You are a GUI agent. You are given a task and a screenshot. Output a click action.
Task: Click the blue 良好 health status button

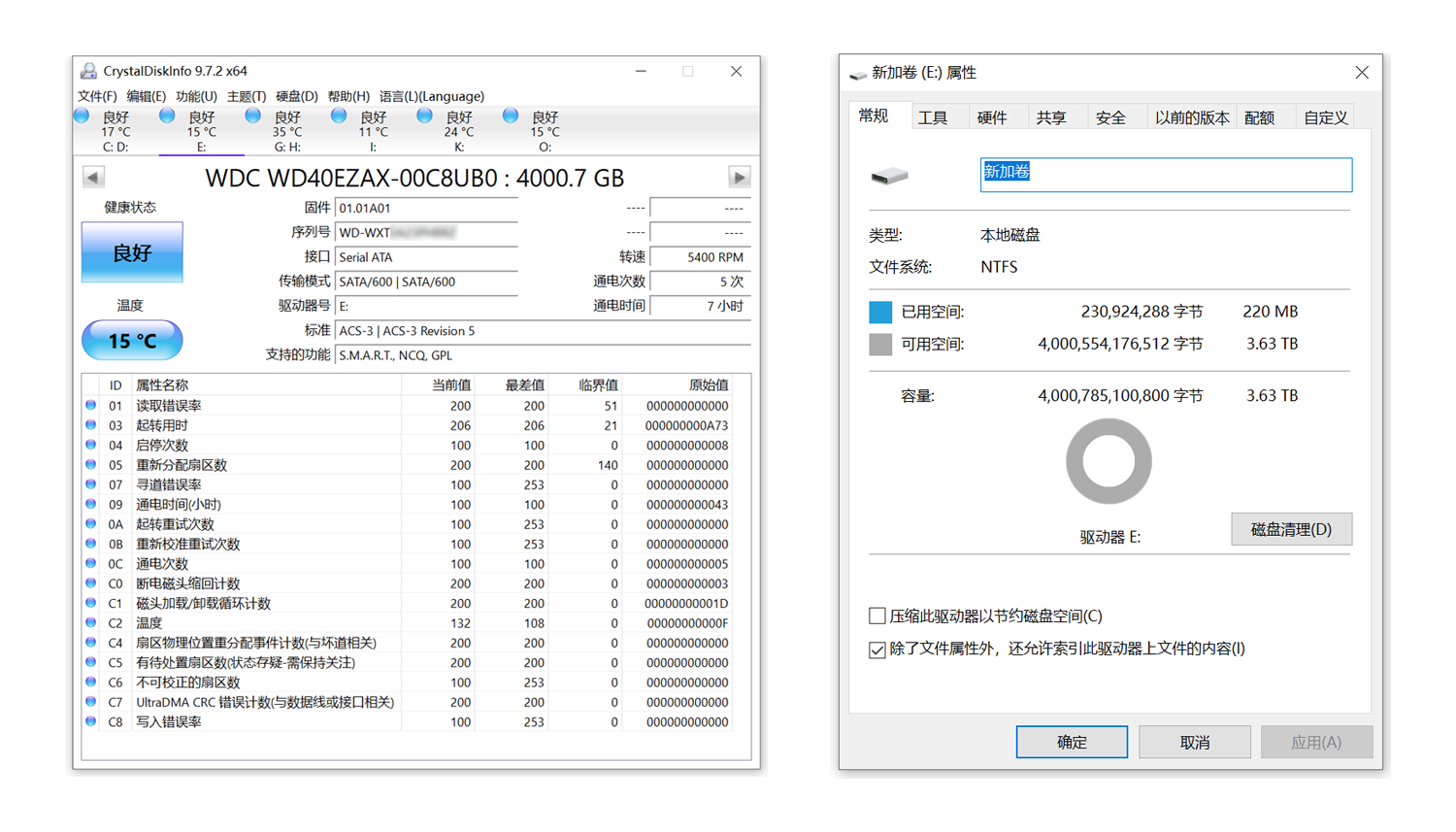coord(132,252)
